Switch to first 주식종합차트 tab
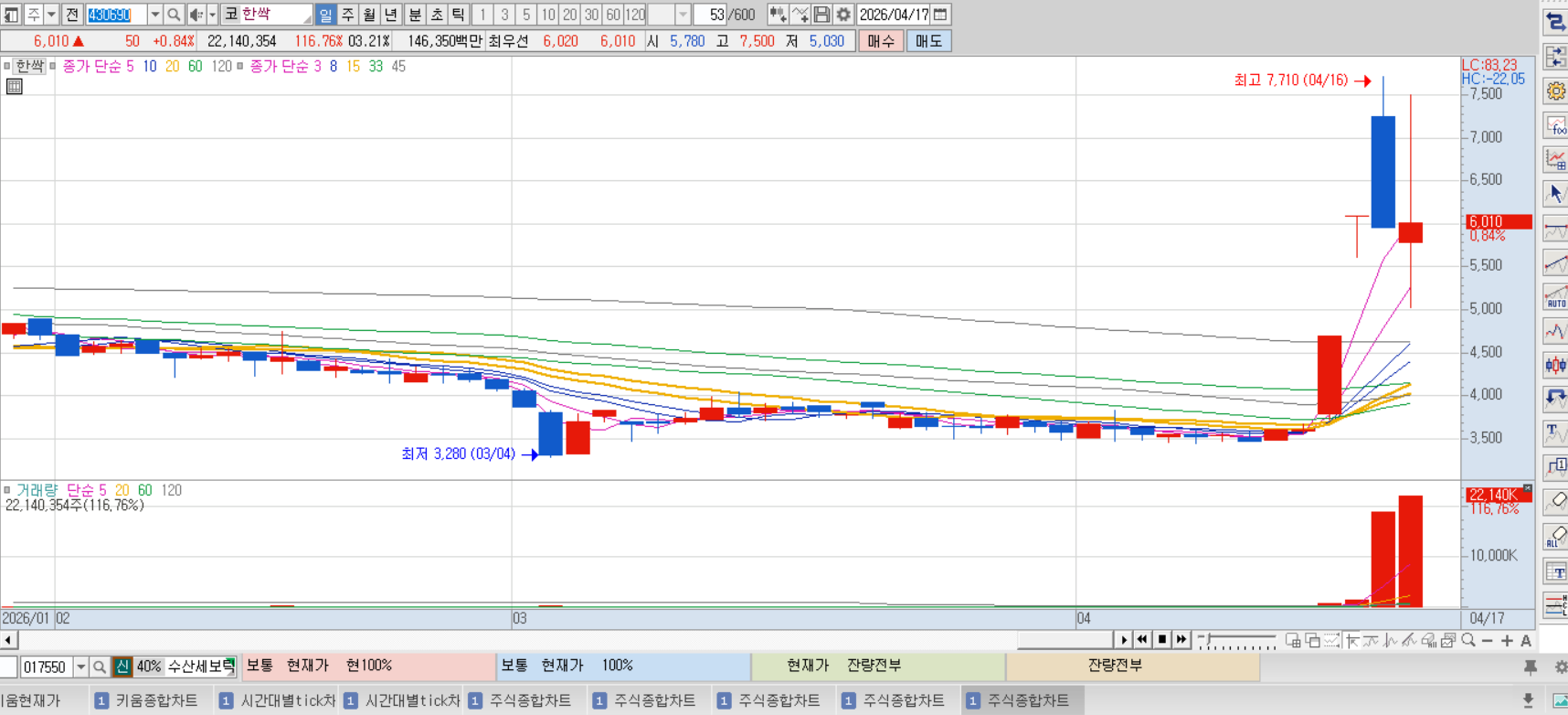Screen dimensions: 1568x715 tap(524, 700)
